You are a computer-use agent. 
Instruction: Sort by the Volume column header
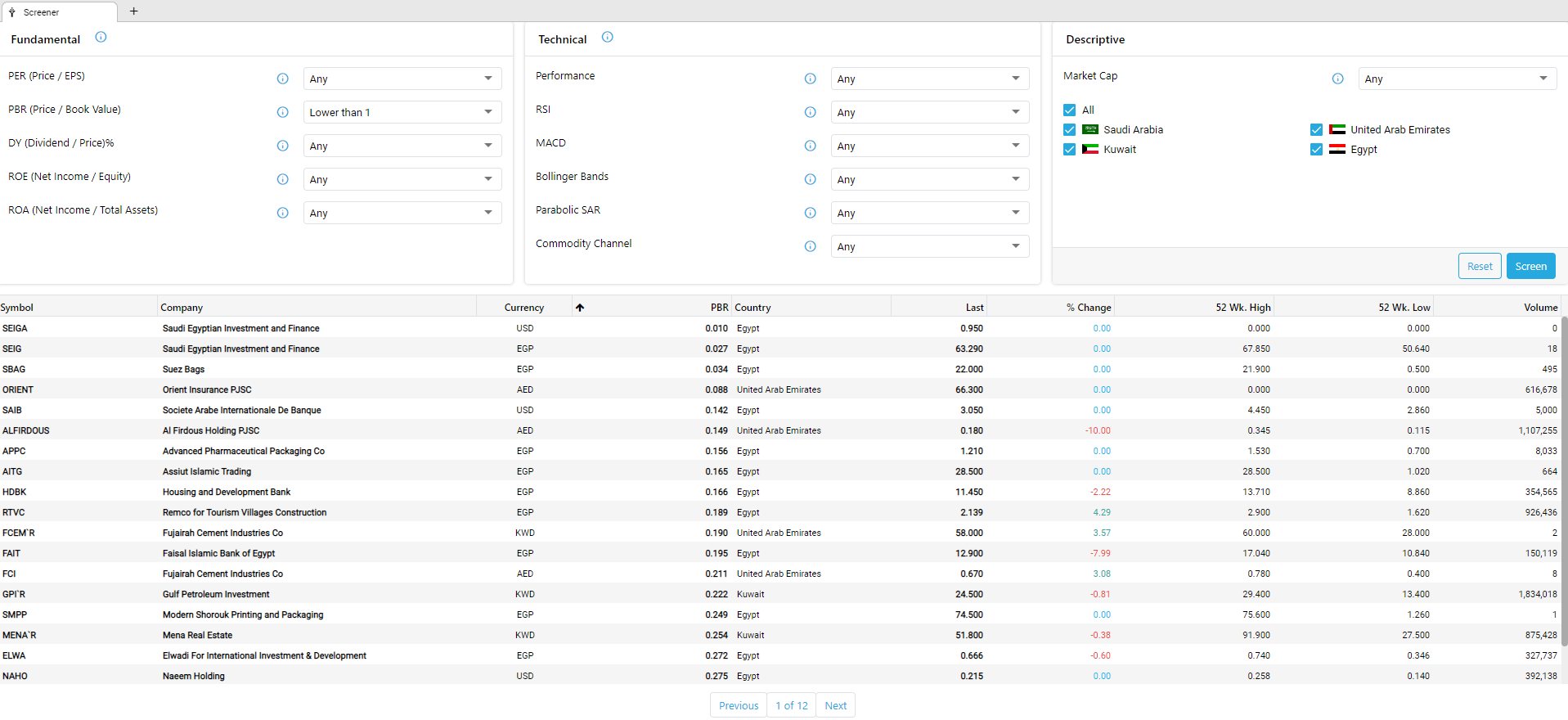[1498, 308]
